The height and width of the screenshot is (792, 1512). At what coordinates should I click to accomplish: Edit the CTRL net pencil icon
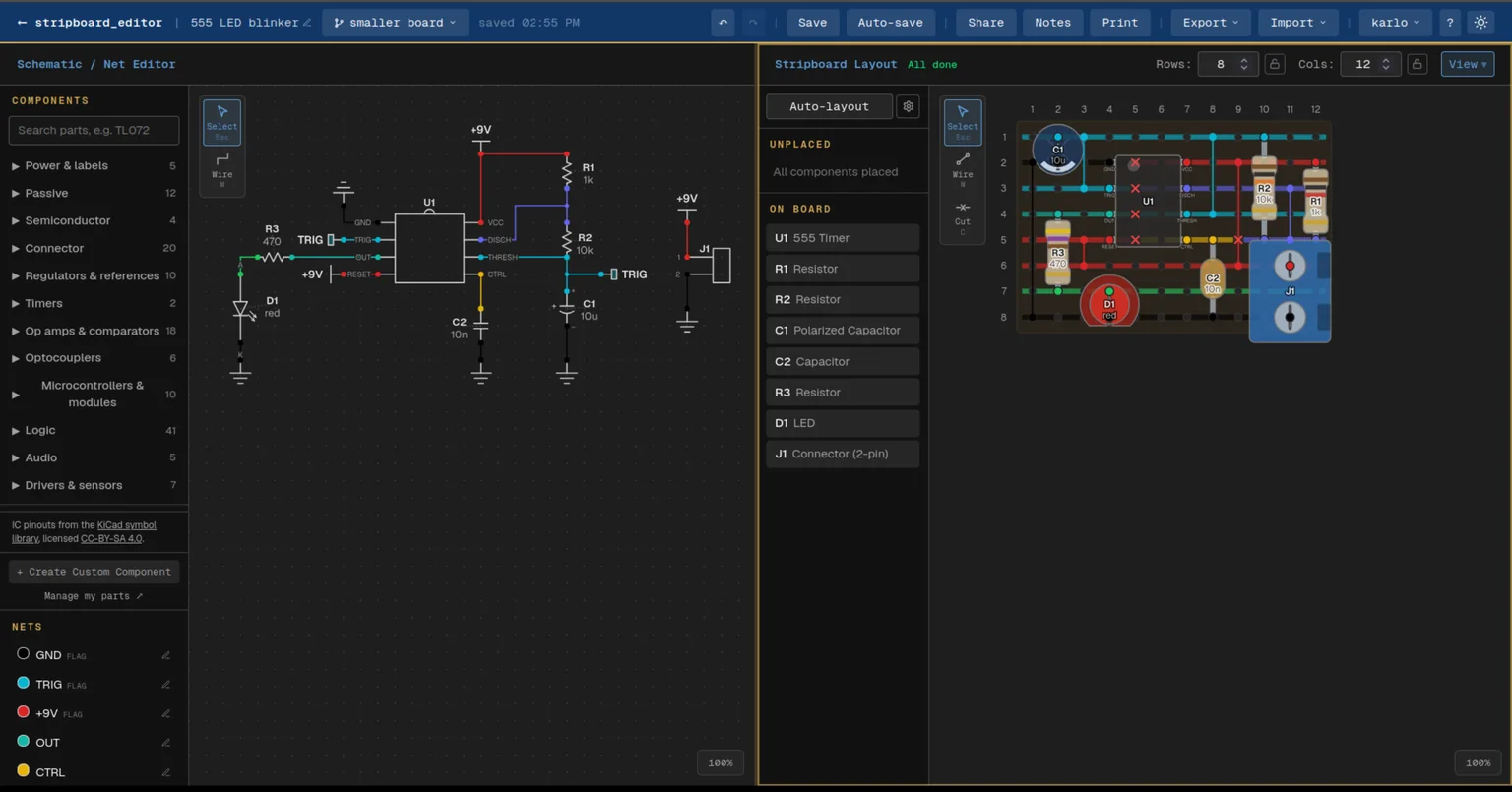click(165, 772)
